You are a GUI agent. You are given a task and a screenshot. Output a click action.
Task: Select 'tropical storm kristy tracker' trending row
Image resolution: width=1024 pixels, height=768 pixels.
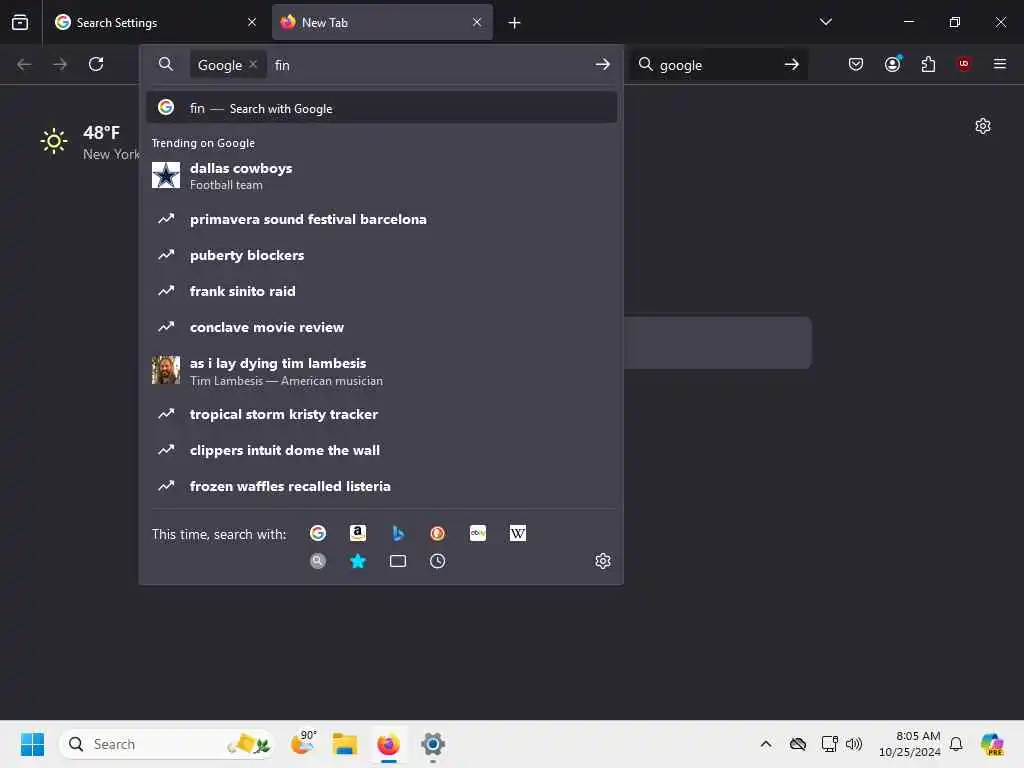click(381, 414)
